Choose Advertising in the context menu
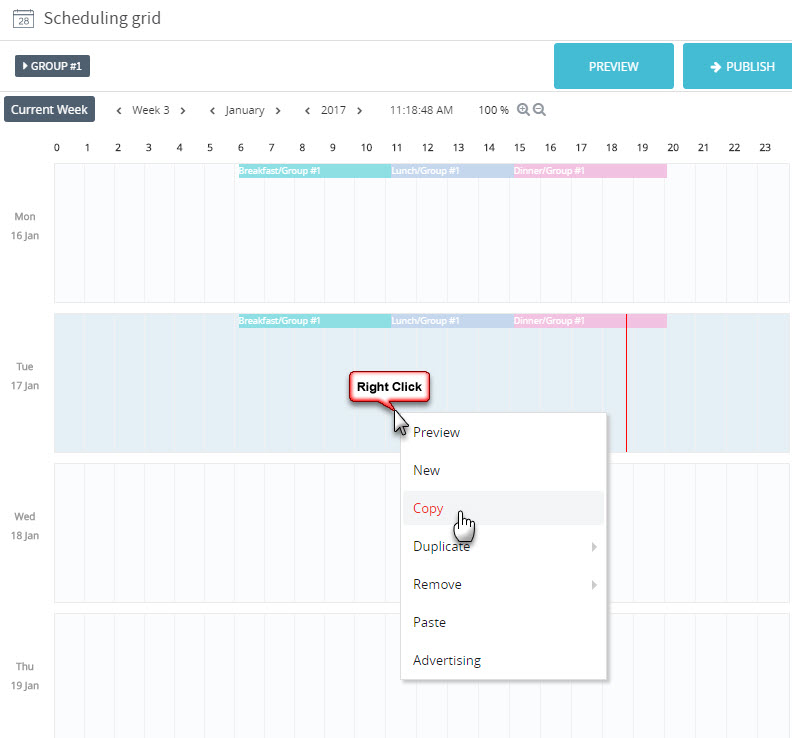The height and width of the screenshot is (738, 792). [x=504, y=660]
